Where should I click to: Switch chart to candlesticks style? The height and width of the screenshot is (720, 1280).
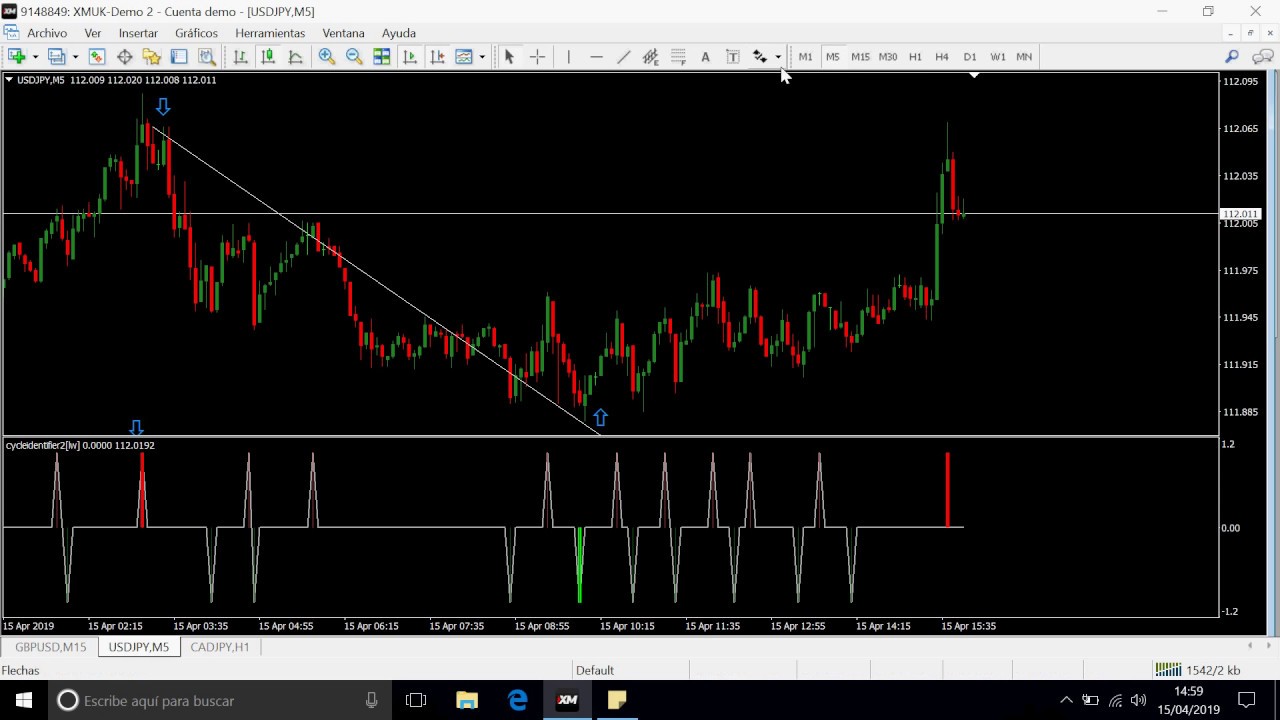tap(268, 57)
